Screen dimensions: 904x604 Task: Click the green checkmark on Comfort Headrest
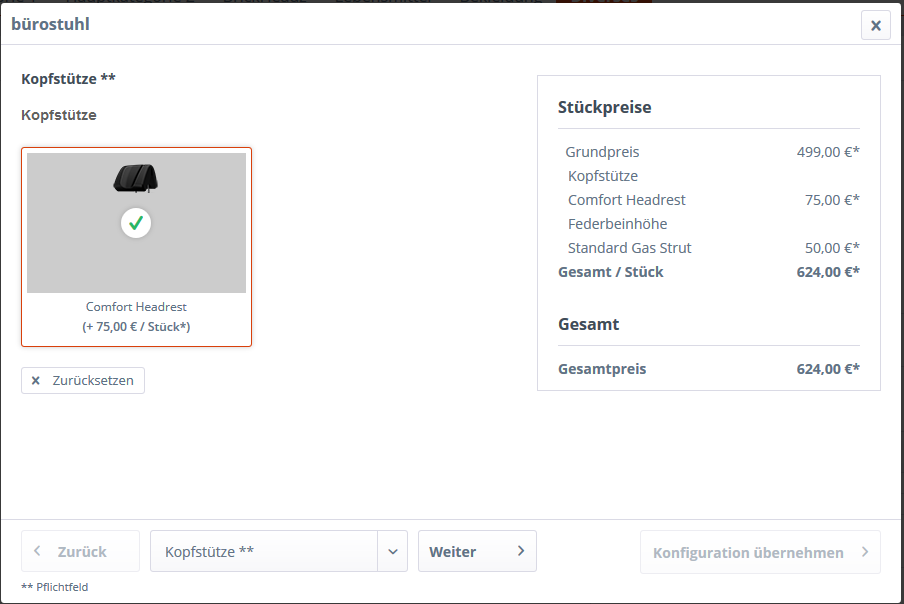(x=136, y=223)
